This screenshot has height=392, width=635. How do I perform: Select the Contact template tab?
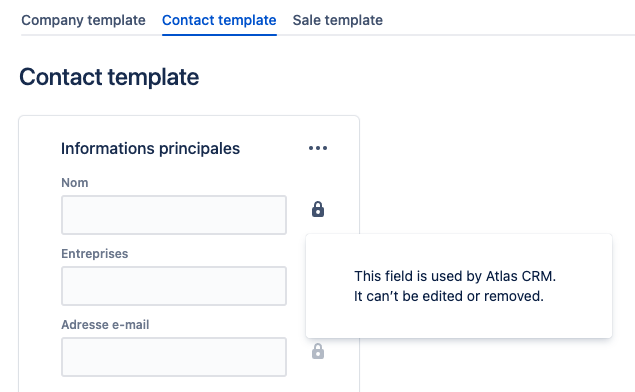click(x=219, y=20)
